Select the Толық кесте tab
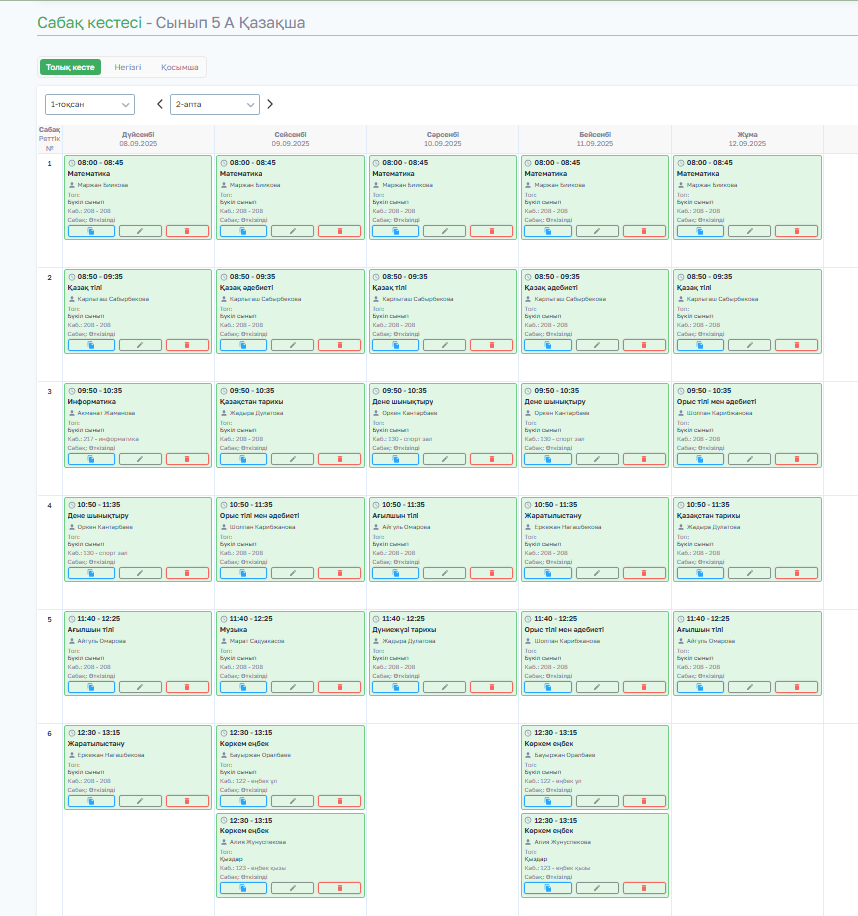858x916 pixels. 70,67
